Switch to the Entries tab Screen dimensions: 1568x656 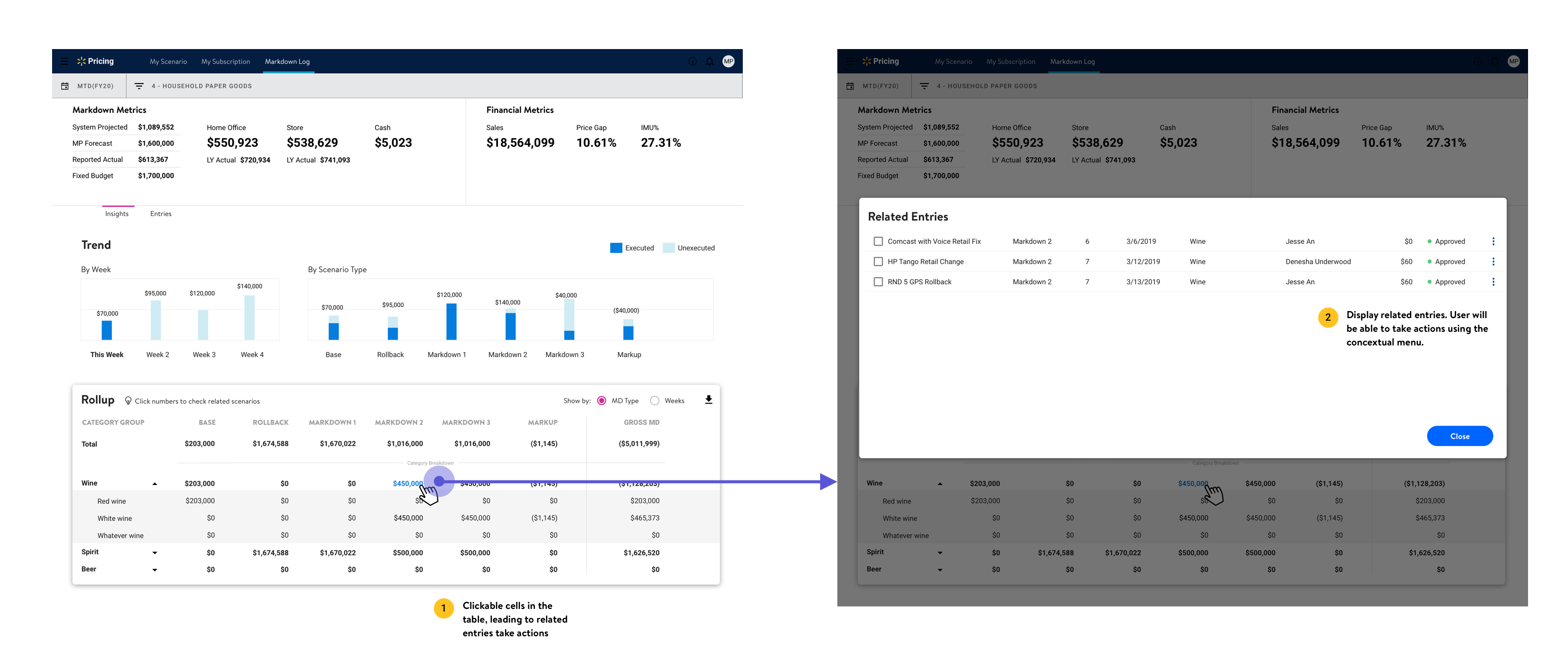161,214
